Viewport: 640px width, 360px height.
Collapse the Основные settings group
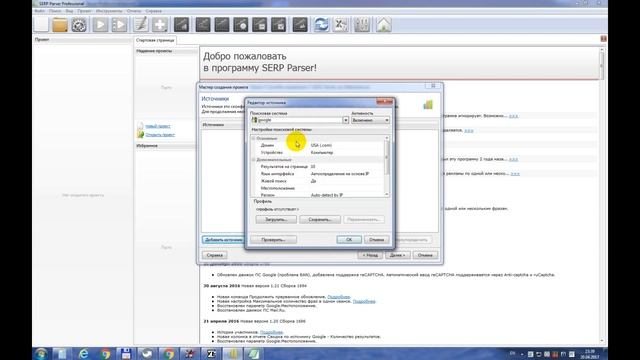pyautogui.click(x=253, y=138)
